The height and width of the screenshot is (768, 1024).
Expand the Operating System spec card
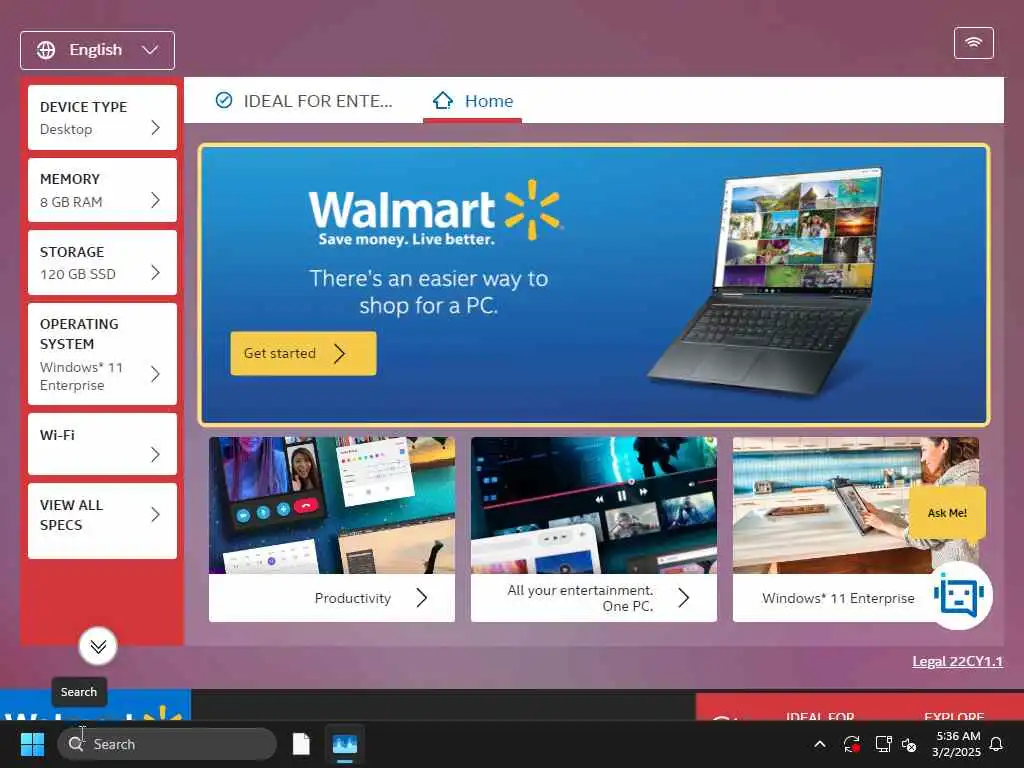[x=102, y=354]
